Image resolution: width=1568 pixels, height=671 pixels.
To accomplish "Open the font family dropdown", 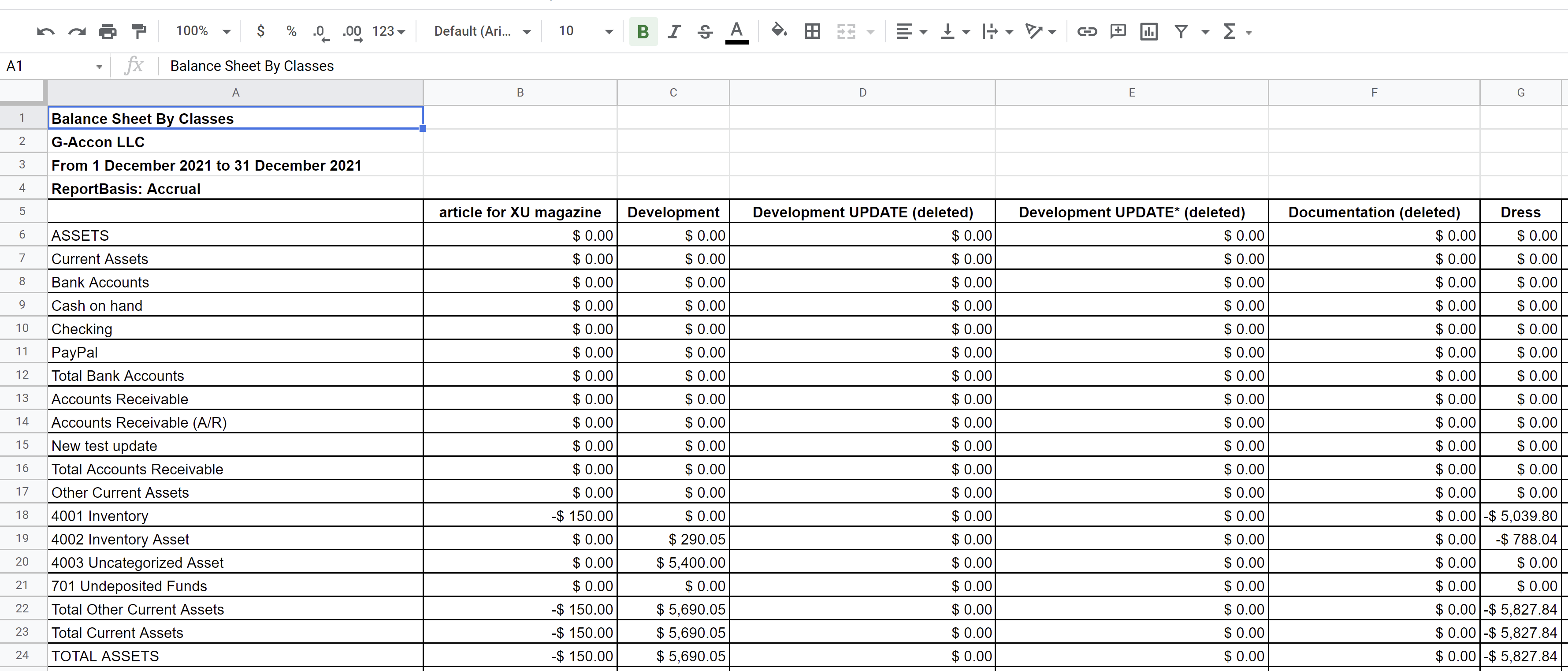I will pyautogui.click(x=482, y=31).
